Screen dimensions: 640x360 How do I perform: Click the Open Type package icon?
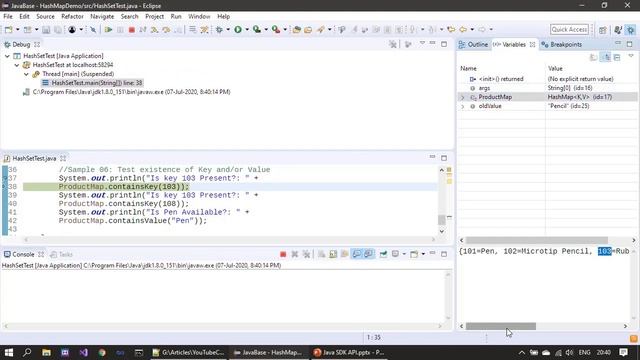tap(297, 29)
